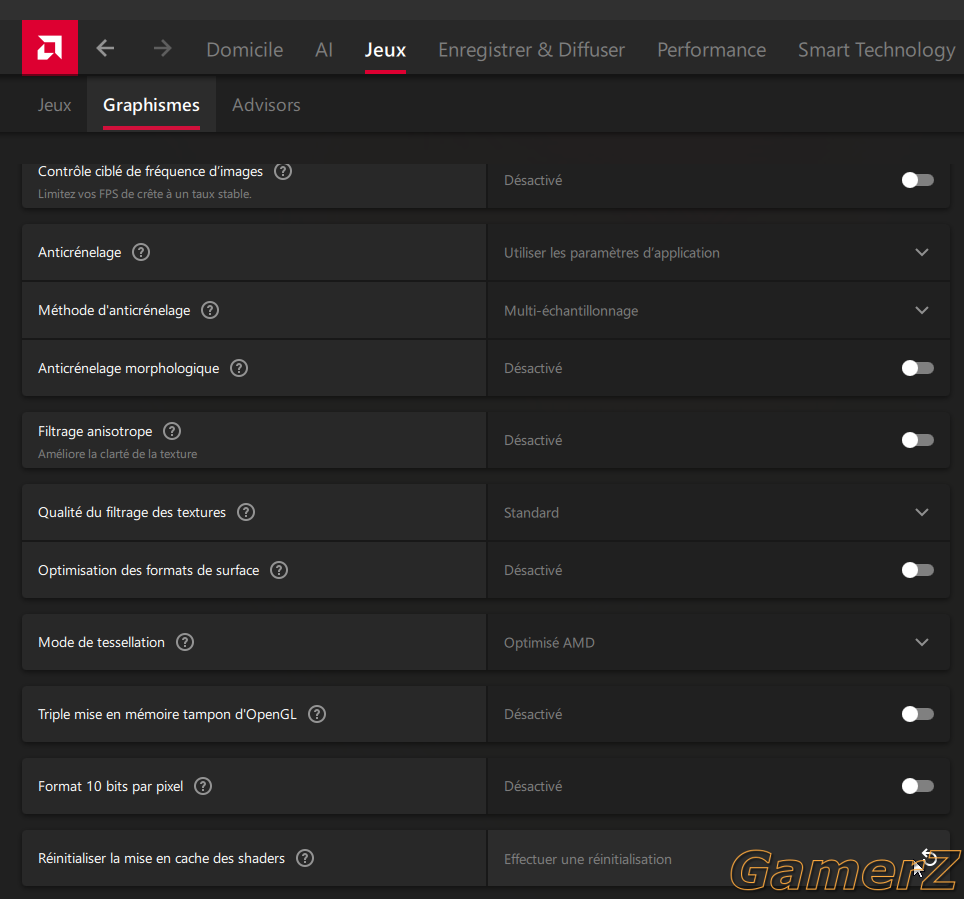The width and height of the screenshot is (964, 899).
Task: Open the Advisors sub-tab
Action: tap(266, 105)
